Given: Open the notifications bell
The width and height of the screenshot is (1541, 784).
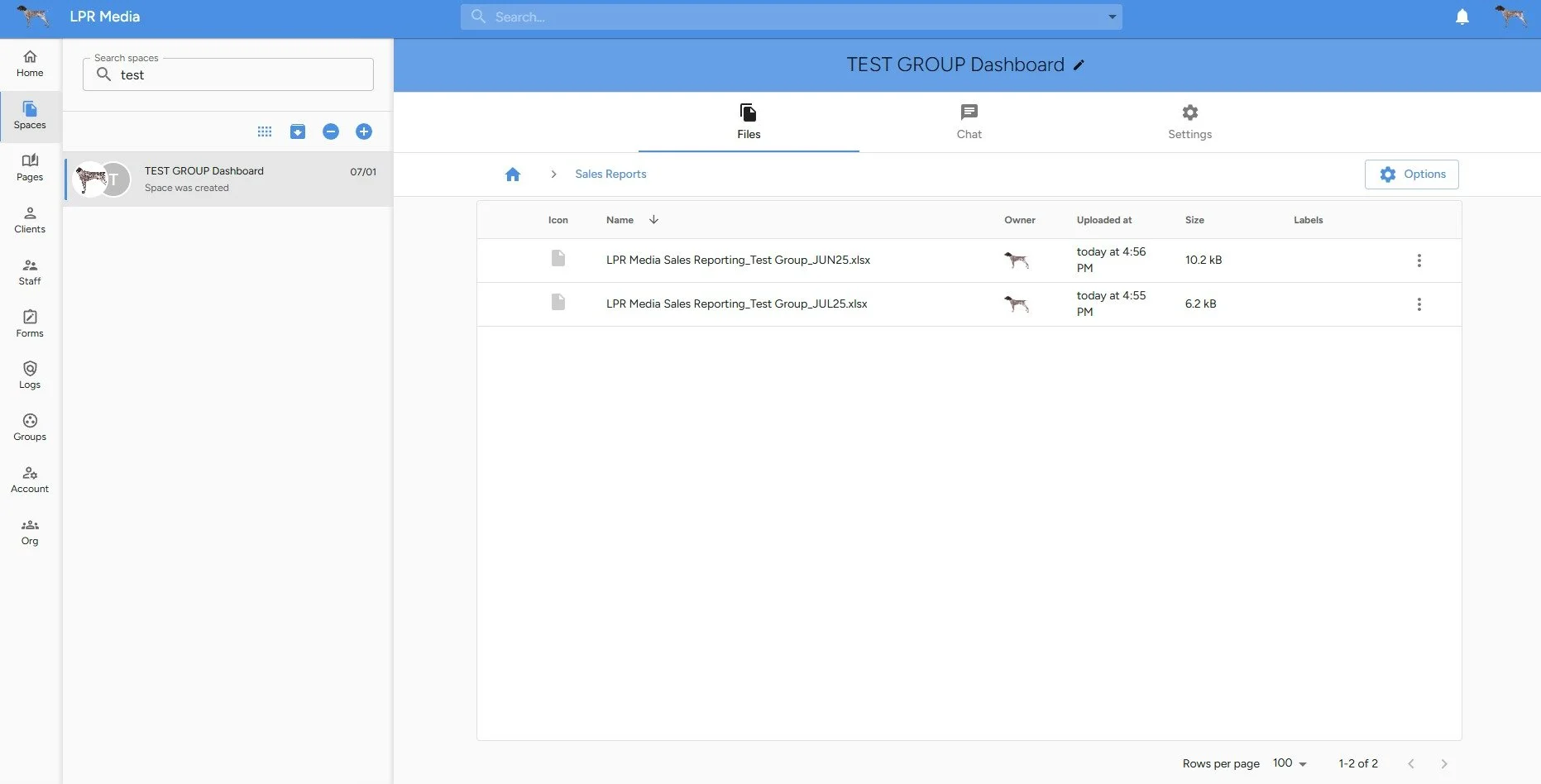Looking at the screenshot, I should point(1462,17).
